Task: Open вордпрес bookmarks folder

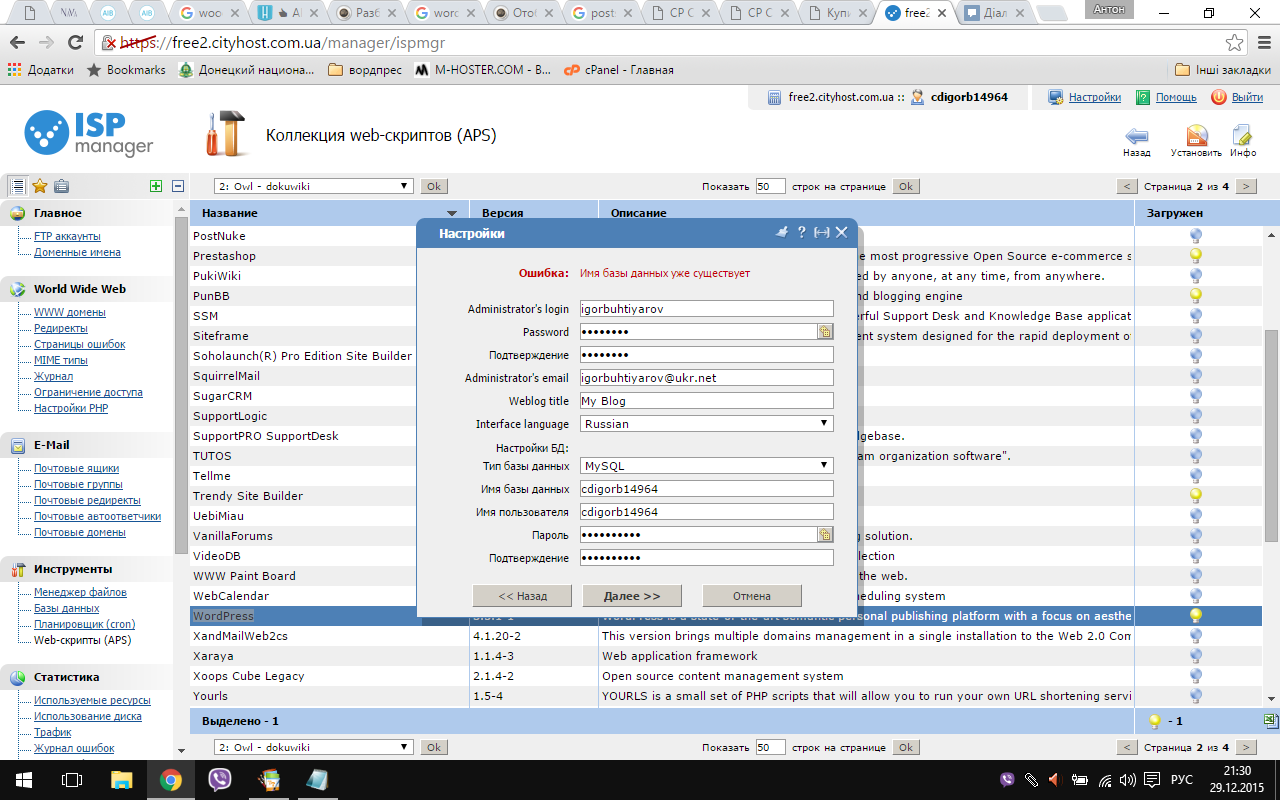Action: [x=365, y=70]
